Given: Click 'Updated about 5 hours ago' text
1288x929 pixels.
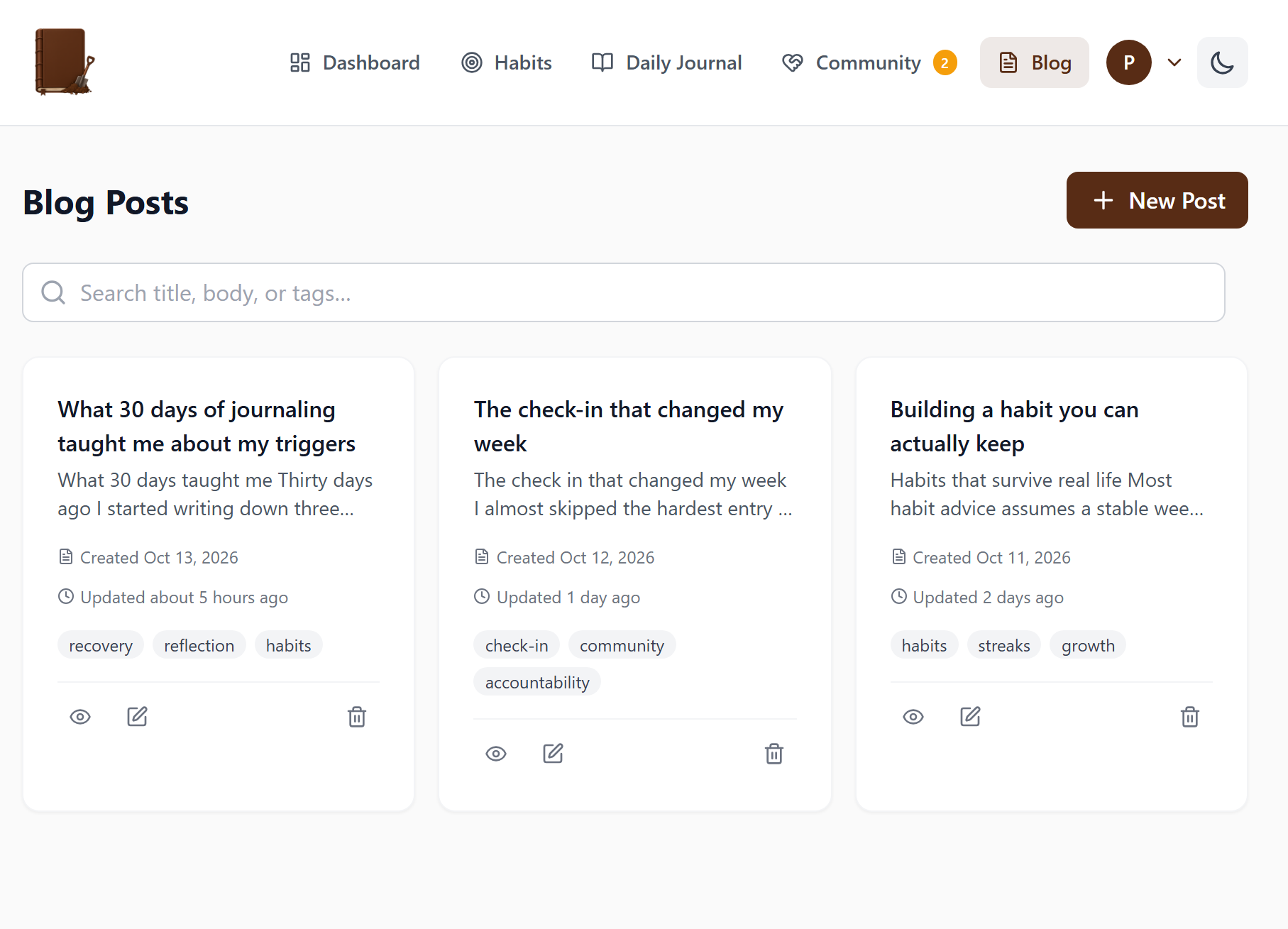Looking at the screenshot, I should pos(184,598).
